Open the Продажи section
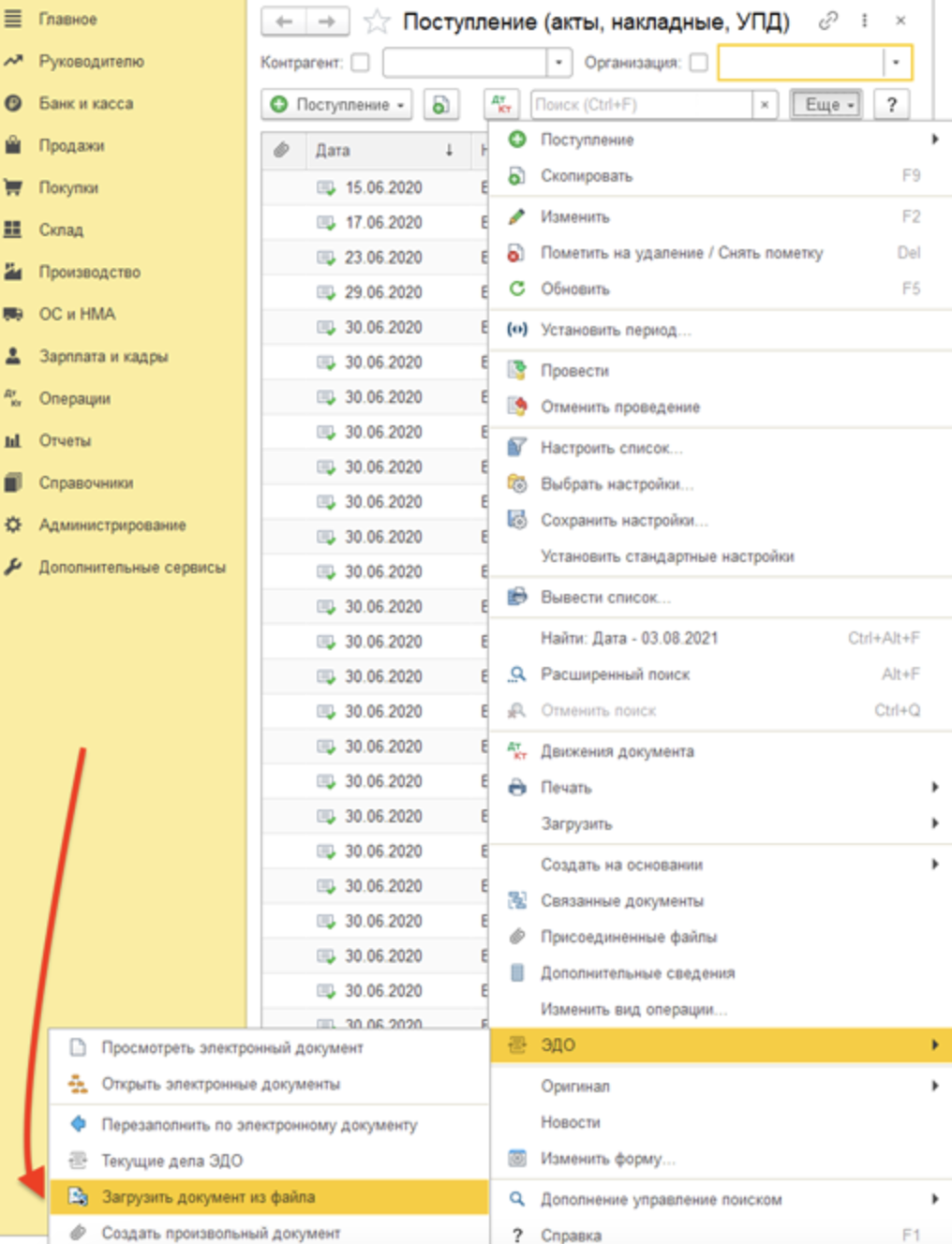Image resolution: width=952 pixels, height=1244 pixels. point(71,145)
